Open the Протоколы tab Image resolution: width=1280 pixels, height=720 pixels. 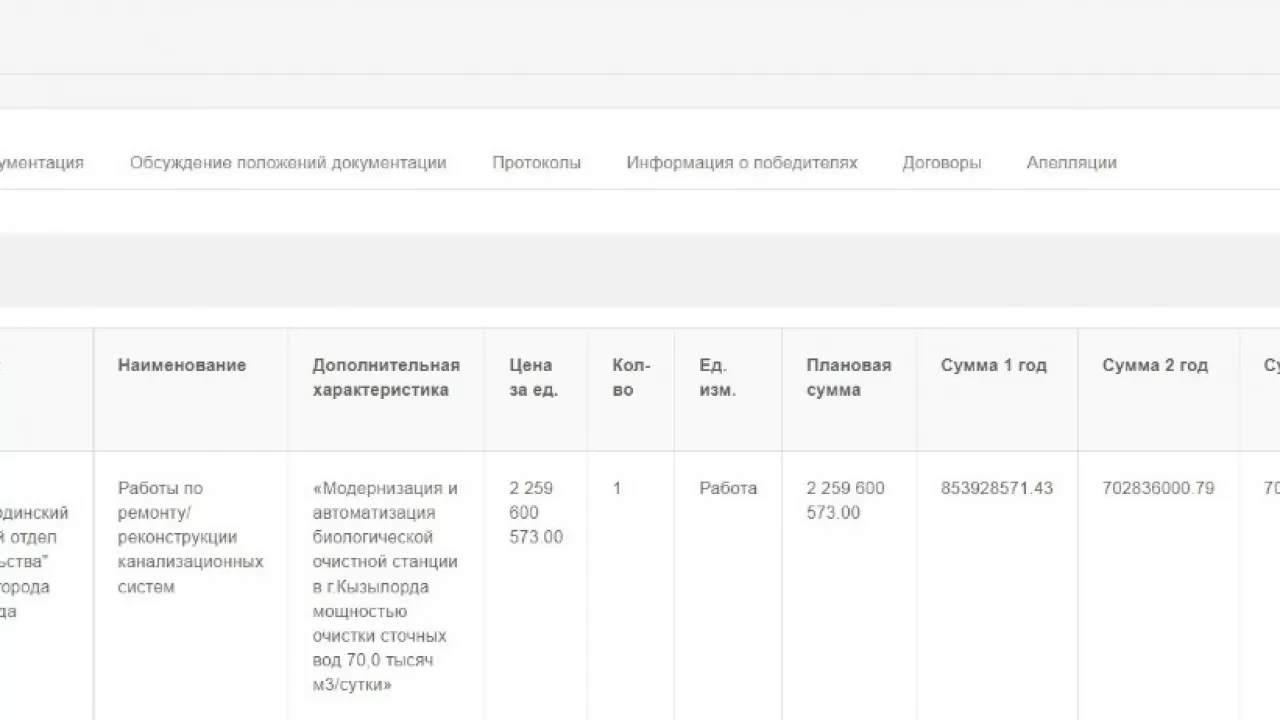point(536,162)
